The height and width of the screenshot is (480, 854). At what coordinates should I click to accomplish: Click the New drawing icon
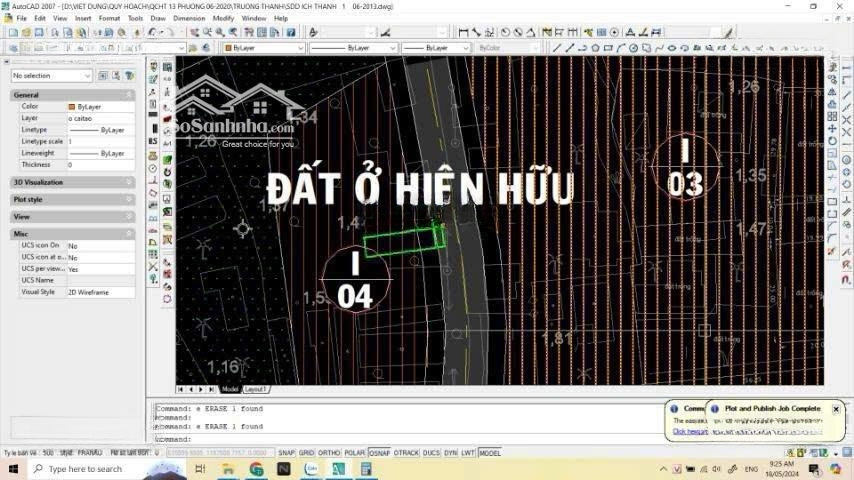click(13, 33)
